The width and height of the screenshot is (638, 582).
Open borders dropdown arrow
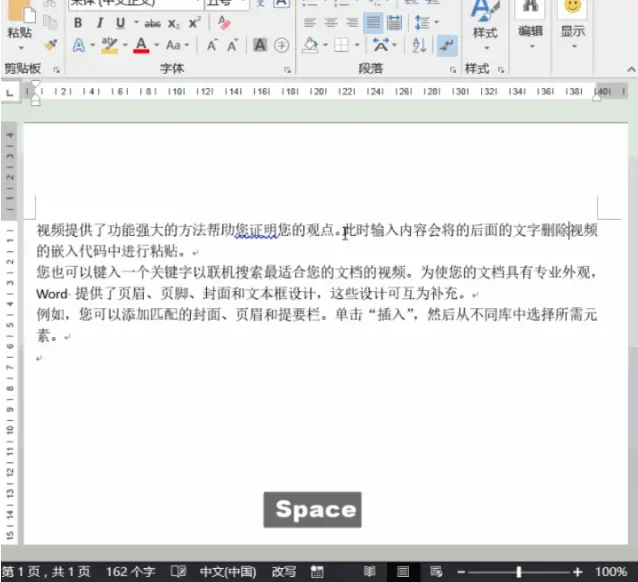click(357, 45)
